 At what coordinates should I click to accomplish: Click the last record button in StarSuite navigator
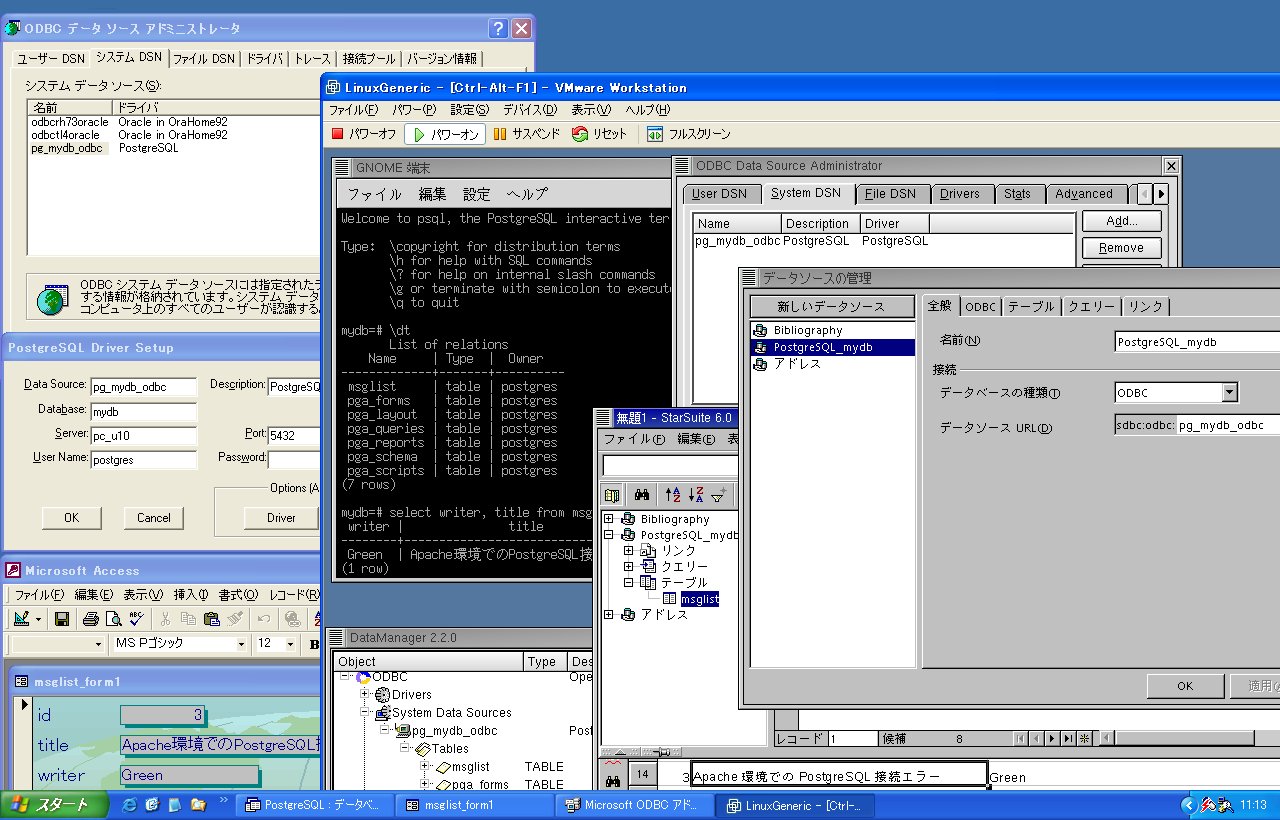click(1068, 738)
